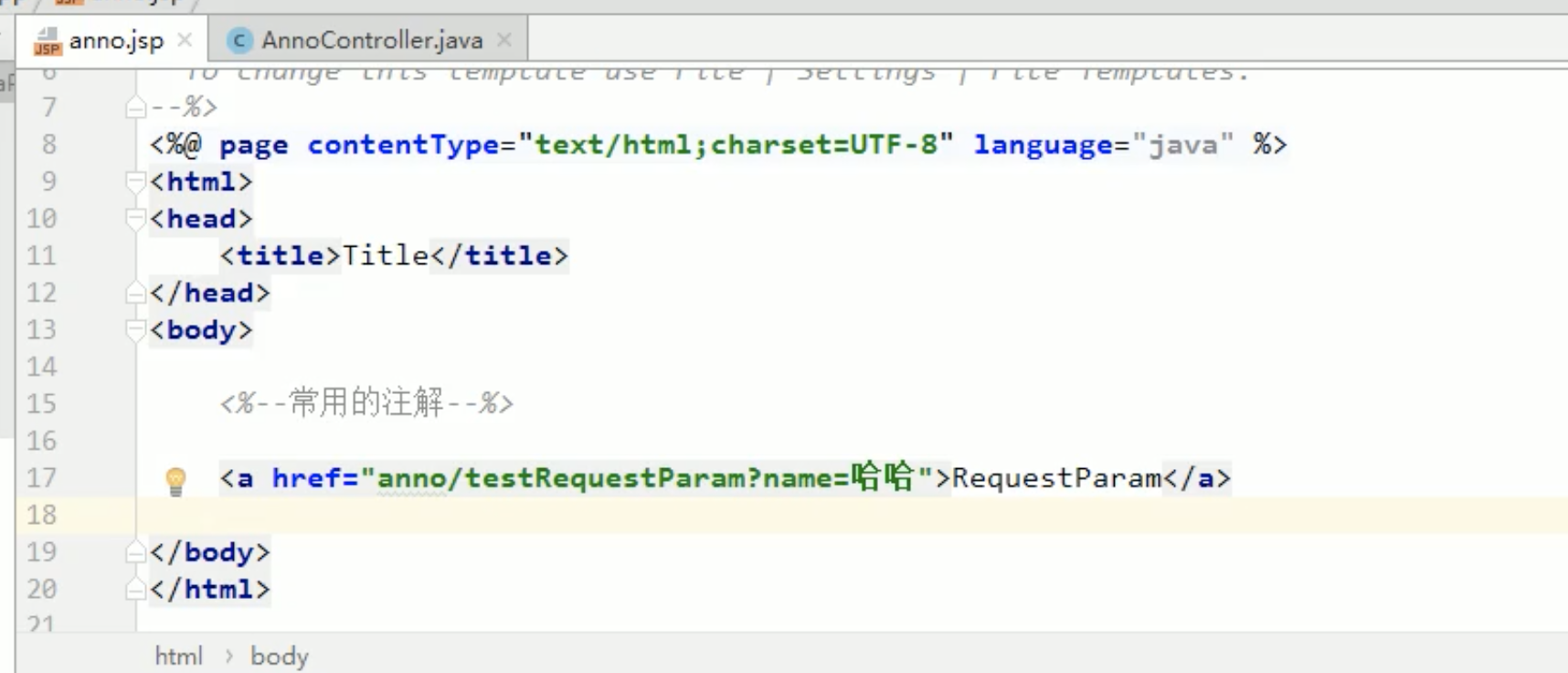Collapse the comment fold marker on line 7
Image resolution: width=1568 pixels, height=673 pixels.
pos(135,108)
